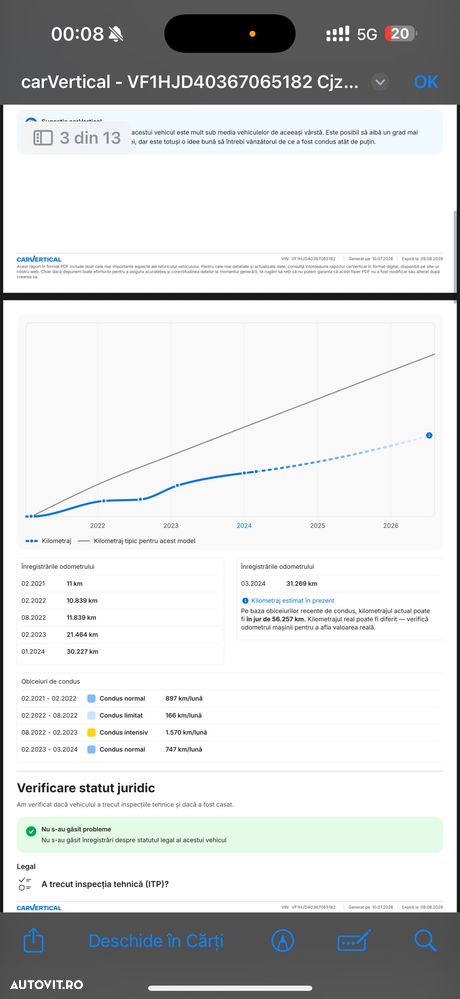Expand the document title chevron dropdown

pyautogui.click(x=380, y=82)
